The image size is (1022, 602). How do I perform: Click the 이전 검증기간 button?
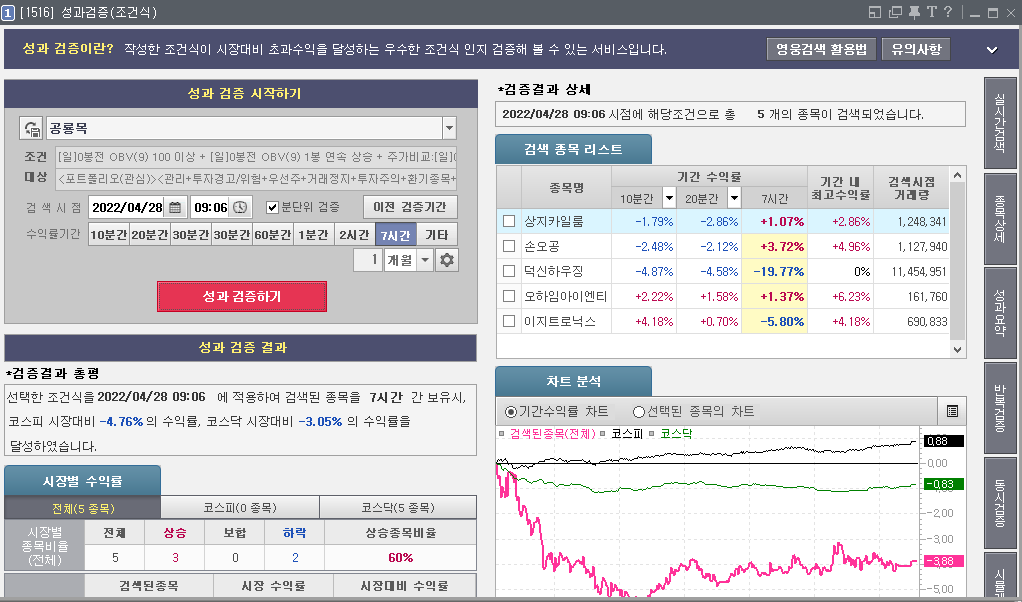click(x=410, y=207)
